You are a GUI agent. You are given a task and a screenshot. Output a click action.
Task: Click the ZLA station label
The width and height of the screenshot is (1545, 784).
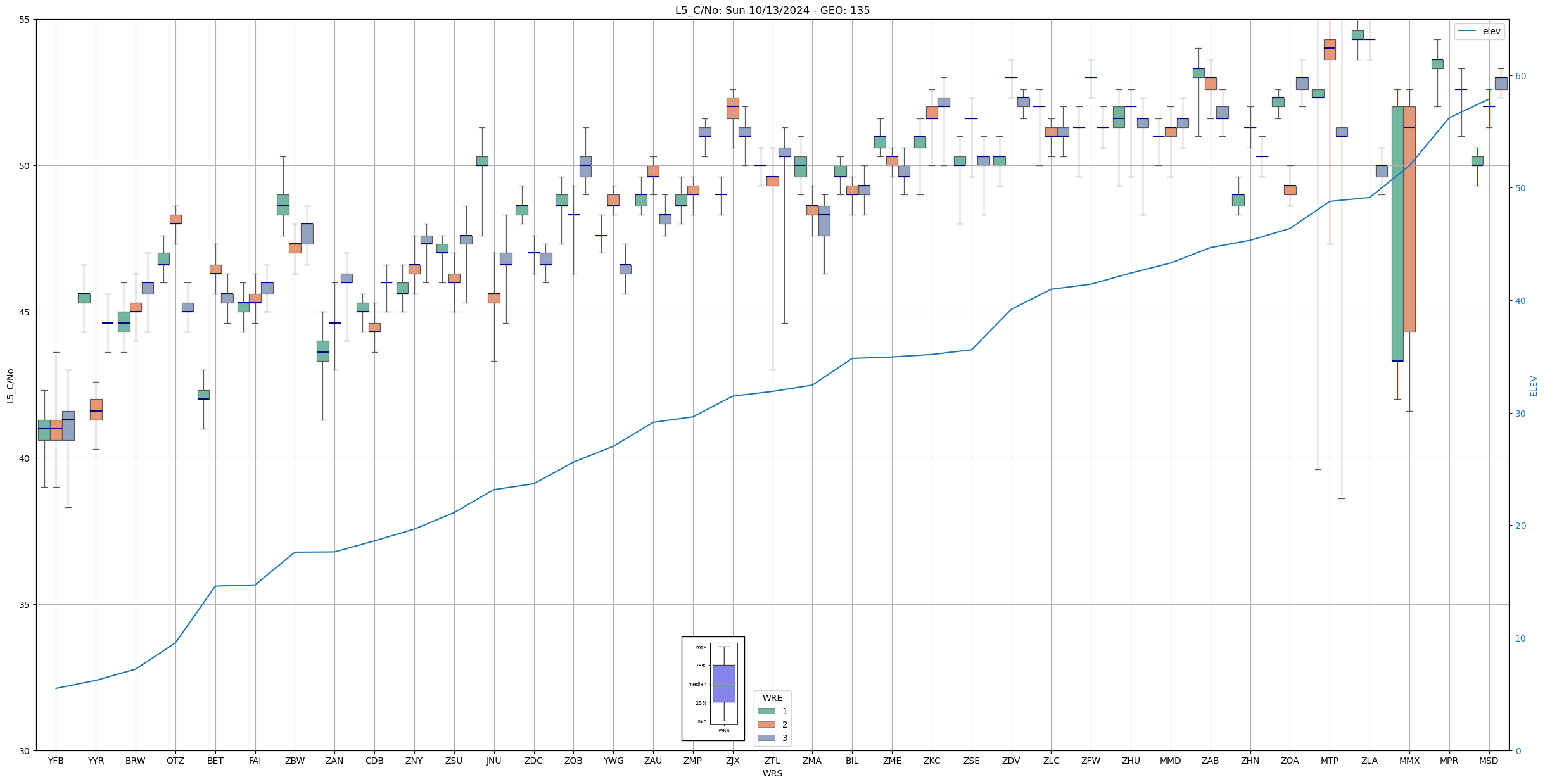[x=1370, y=761]
